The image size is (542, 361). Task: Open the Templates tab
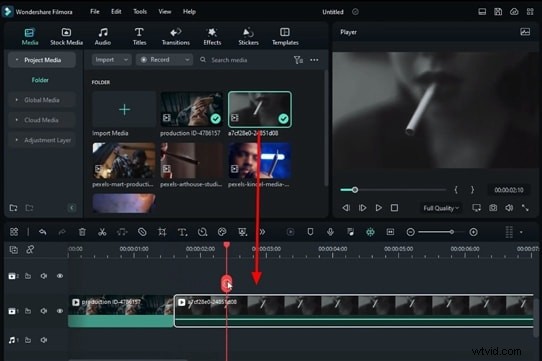pos(285,37)
